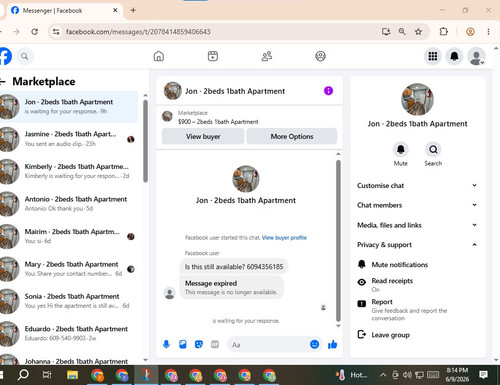Click the taskbar clock showing 8:14 PM
500x385 pixels.
(x=457, y=375)
